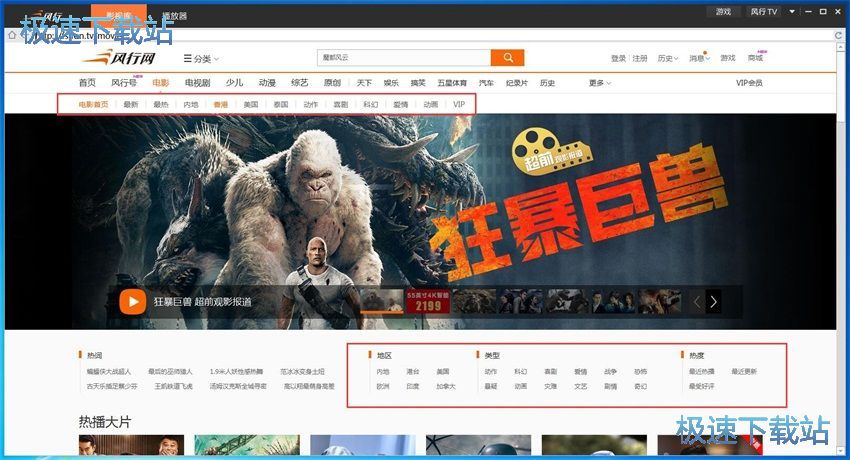
Task: Open the 综艺 nav item
Action: (x=300, y=83)
